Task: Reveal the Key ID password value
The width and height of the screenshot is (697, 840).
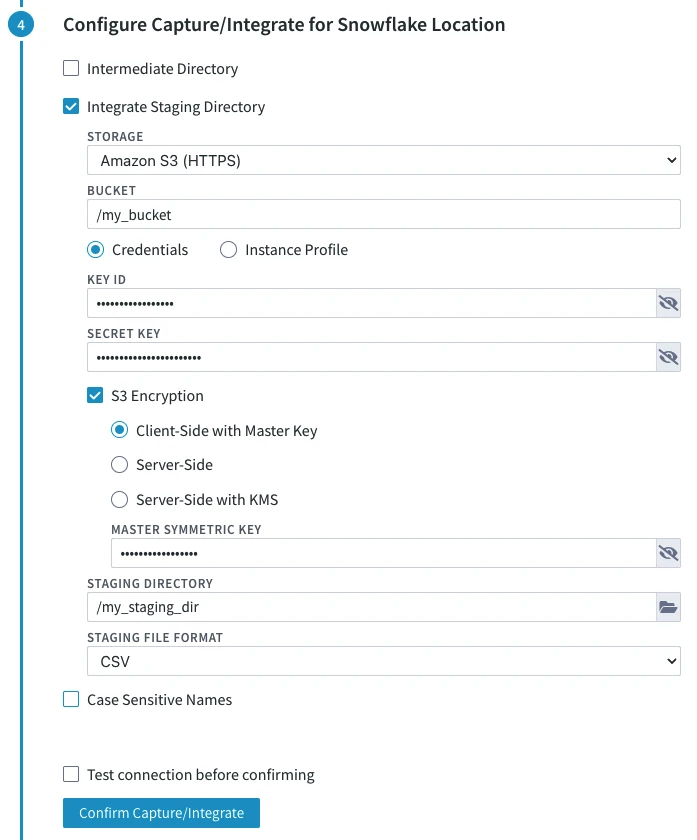Action: tap(668, 303)
